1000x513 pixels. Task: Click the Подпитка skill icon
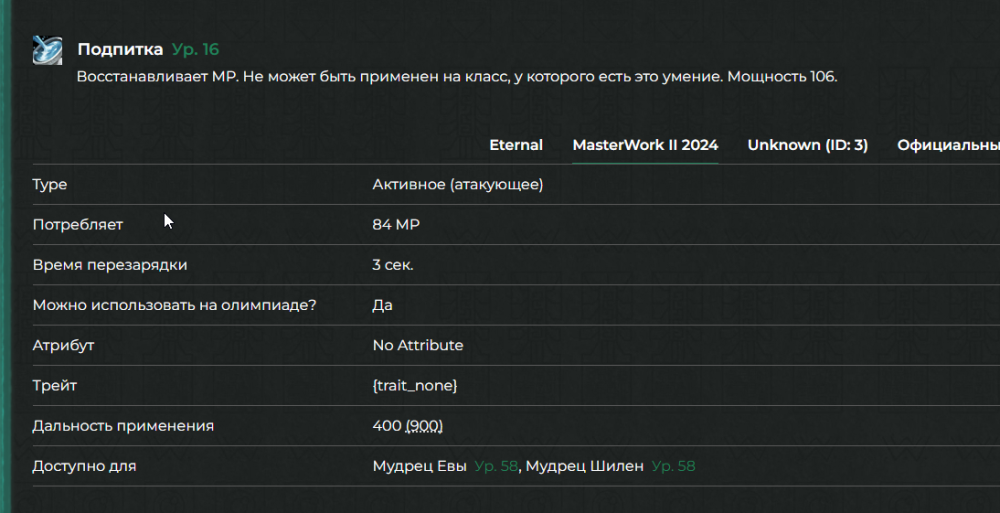(47, 50)
